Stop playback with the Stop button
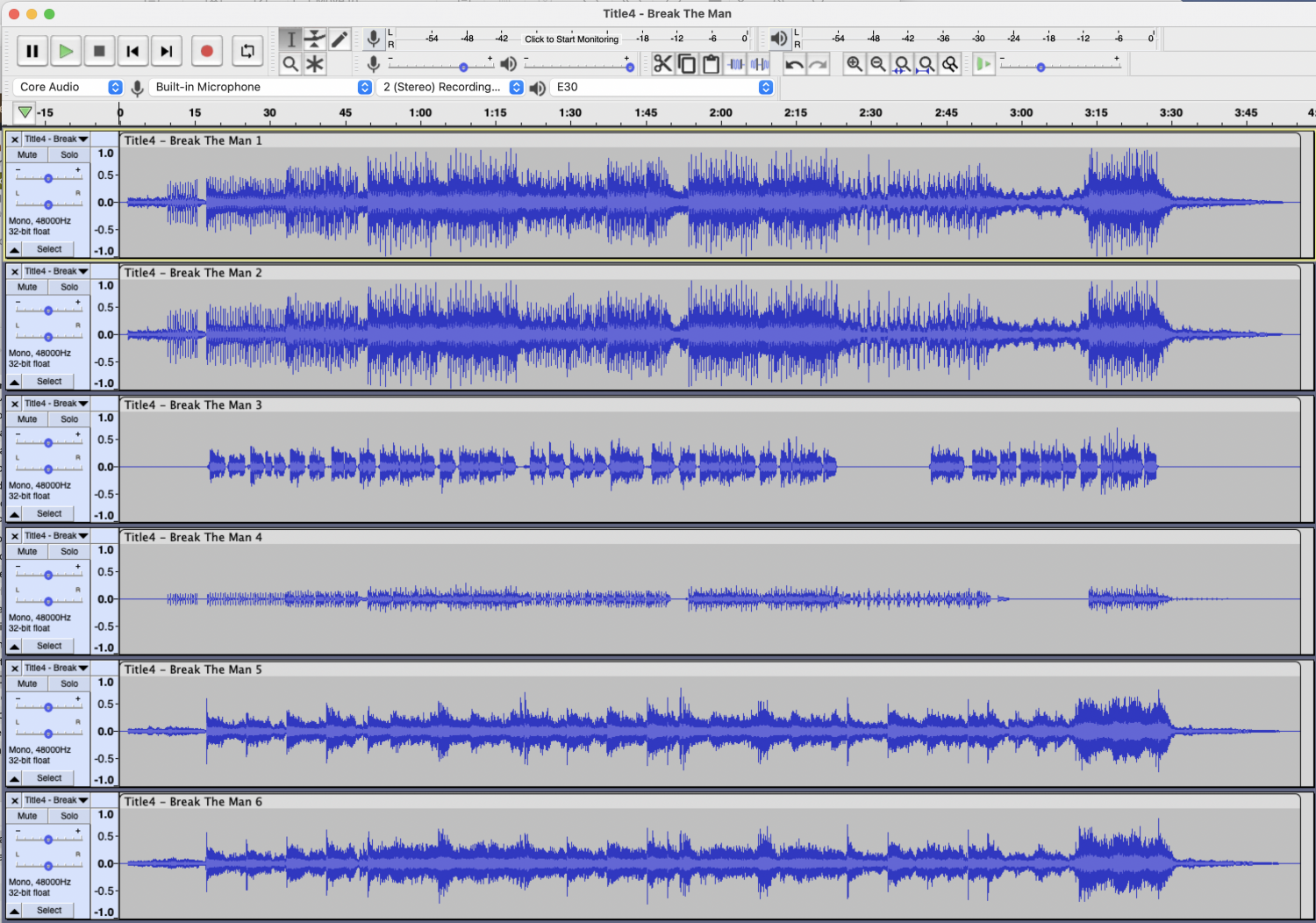This screenshot has height=923, width=1316. 99,51
